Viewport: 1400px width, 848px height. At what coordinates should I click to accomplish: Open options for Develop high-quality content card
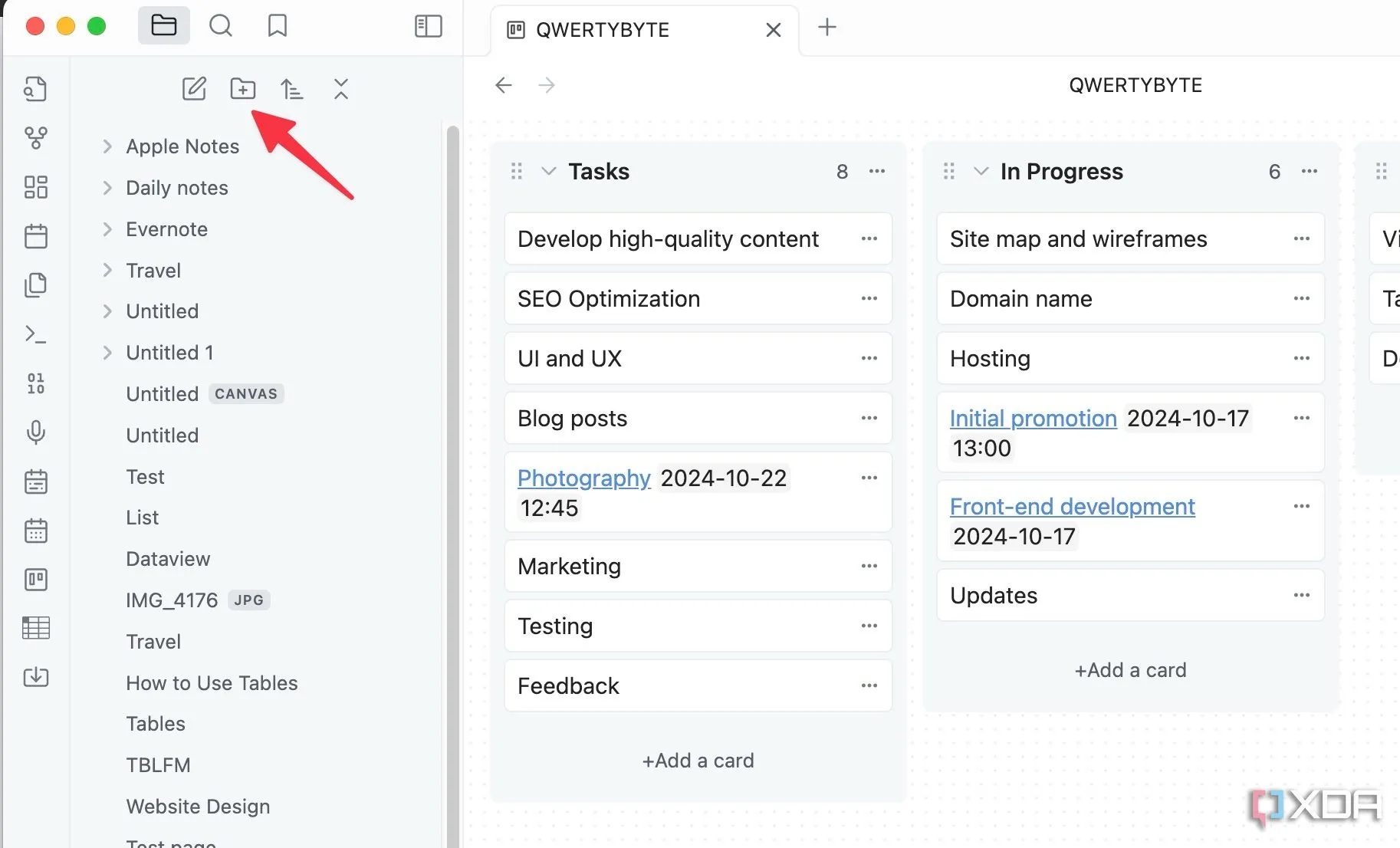pos(869,238)
